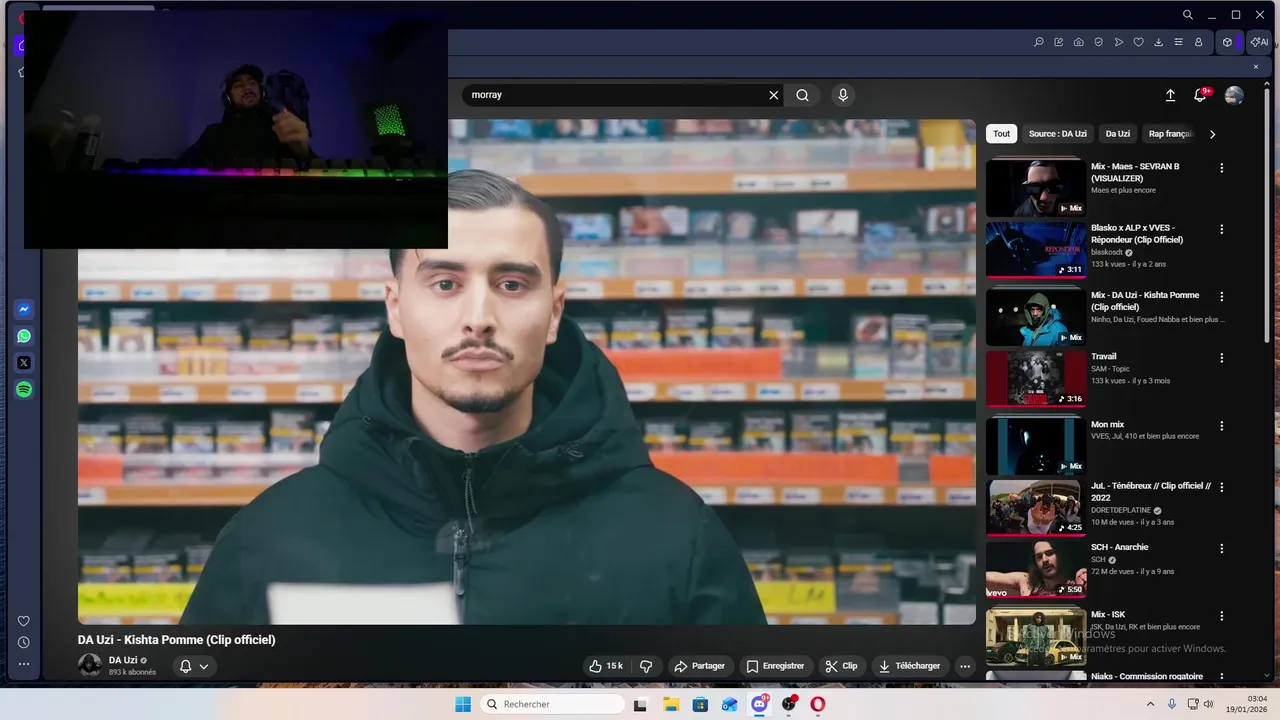
Task: Select the Source : DA Uzi chip
Action: coord(1058,134)
